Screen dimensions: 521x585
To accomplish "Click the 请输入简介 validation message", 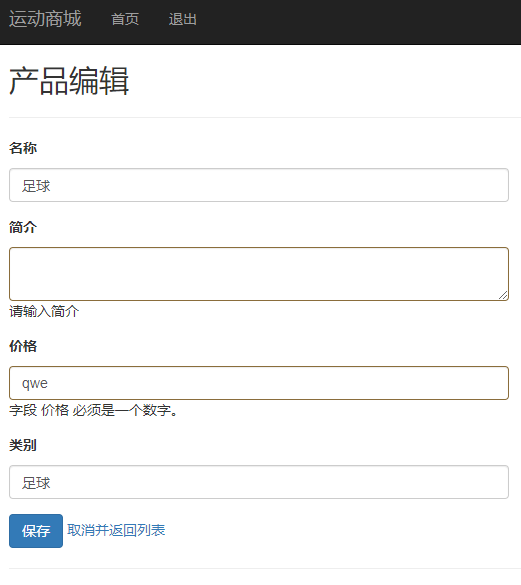I will pyautogui.click(x=44, y=311).
